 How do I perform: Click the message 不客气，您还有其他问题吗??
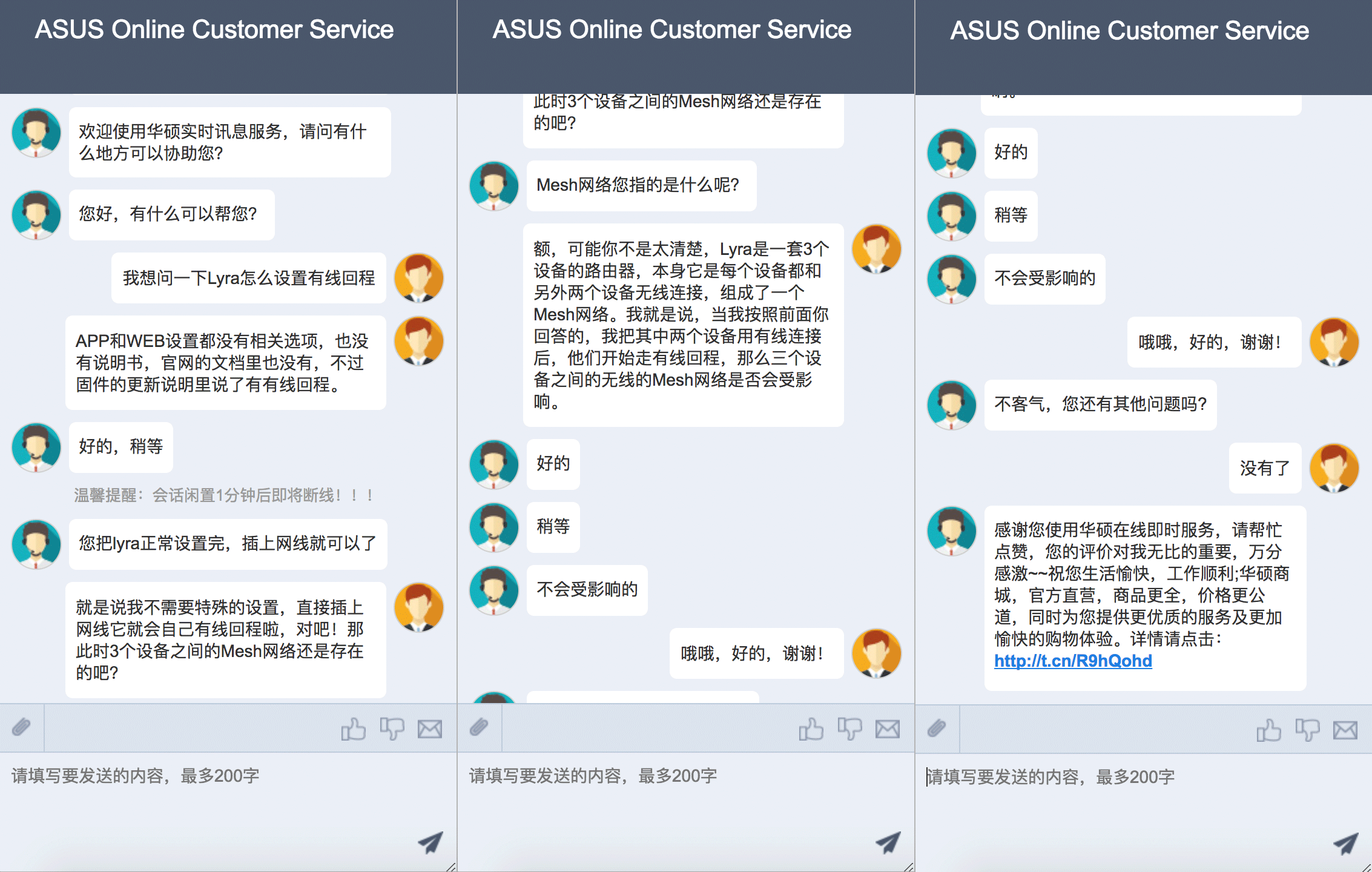point(1101,405)
